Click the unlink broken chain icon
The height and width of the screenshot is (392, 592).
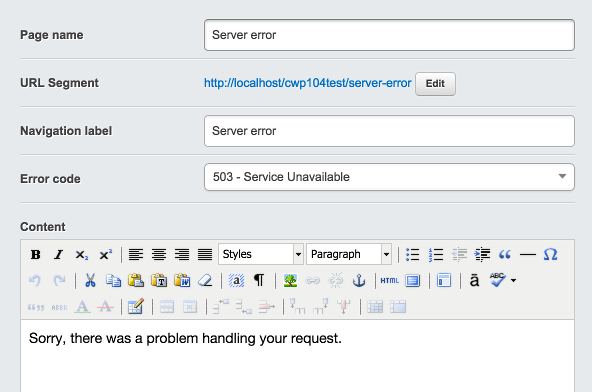(x=336, y=281)
